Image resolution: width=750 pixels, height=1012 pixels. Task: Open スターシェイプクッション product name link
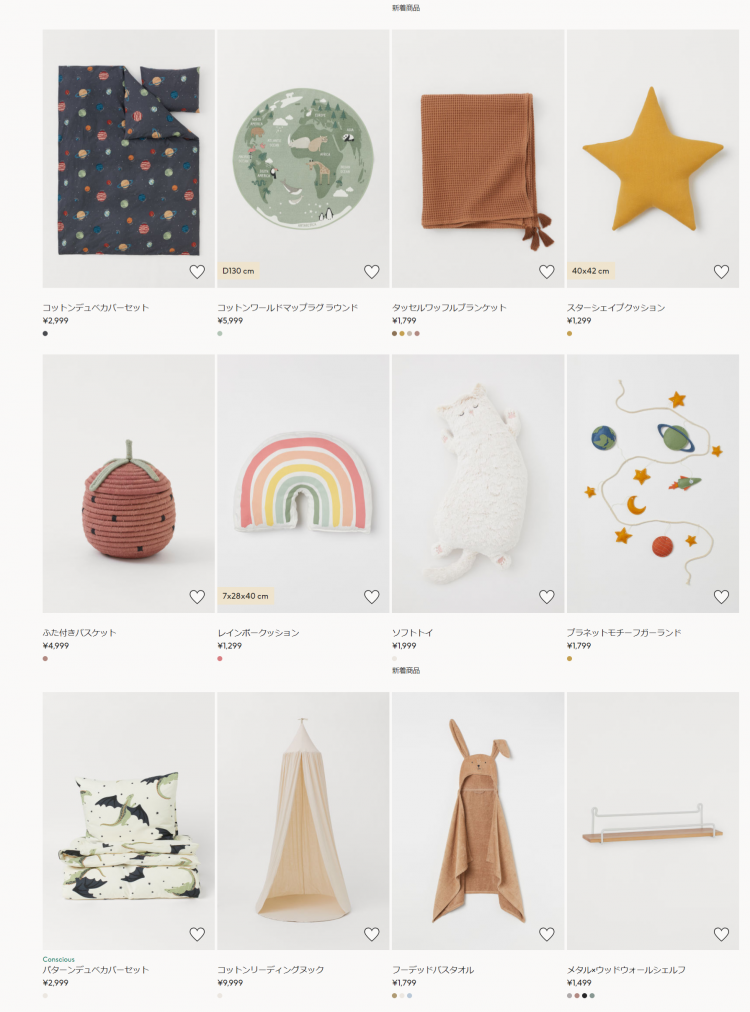tap(616, 307)
